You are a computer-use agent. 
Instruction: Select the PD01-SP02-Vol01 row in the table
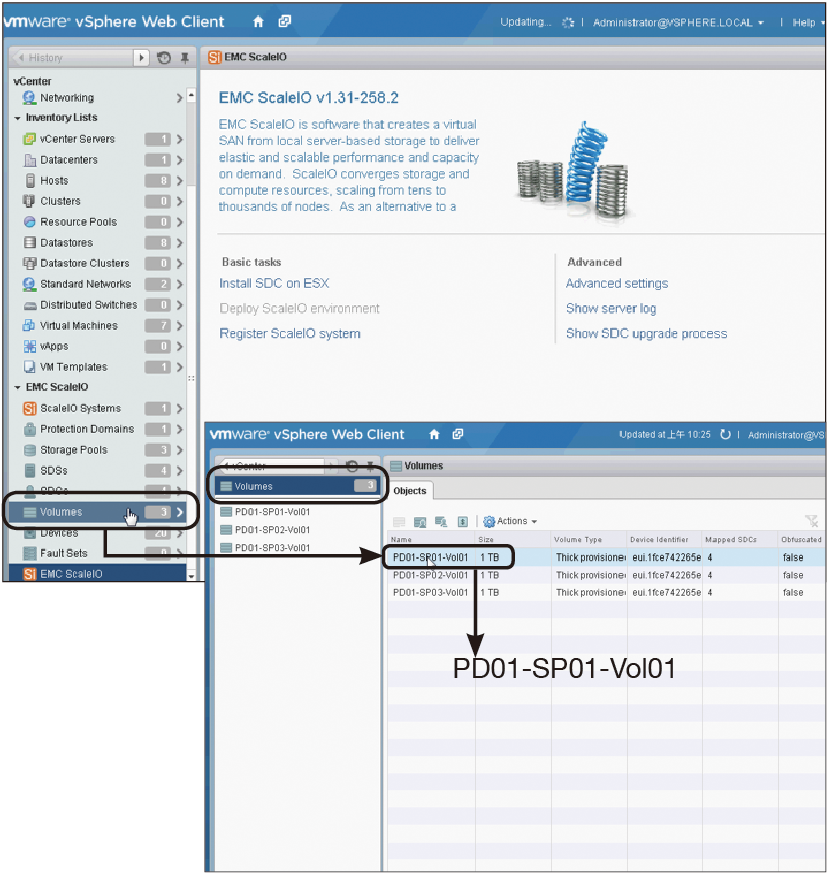605,575
